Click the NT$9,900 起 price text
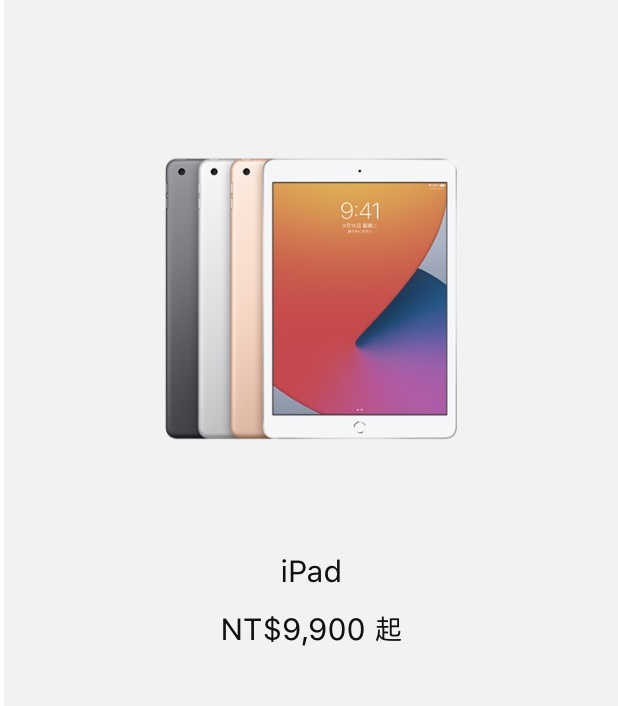The width and height of the screenshot is (618, 706). [x=311, y=629]
